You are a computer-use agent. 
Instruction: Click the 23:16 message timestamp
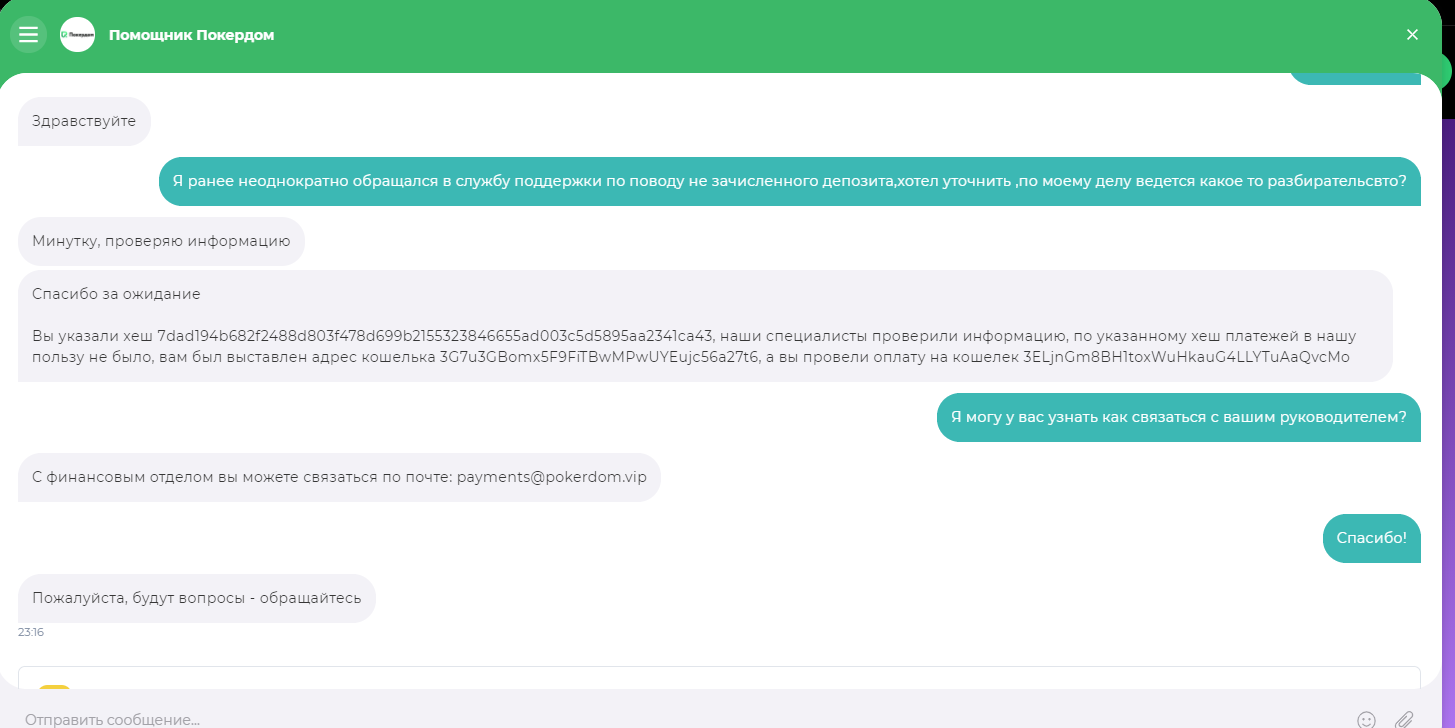click(x=31, y=632)
